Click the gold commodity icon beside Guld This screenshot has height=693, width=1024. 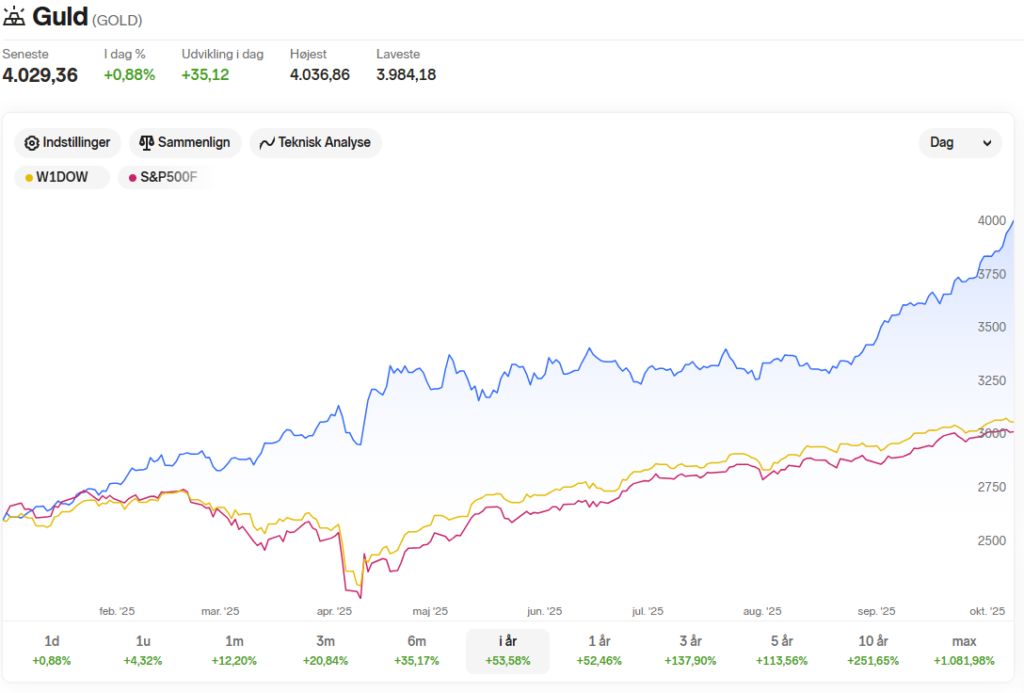coord(14,17)
